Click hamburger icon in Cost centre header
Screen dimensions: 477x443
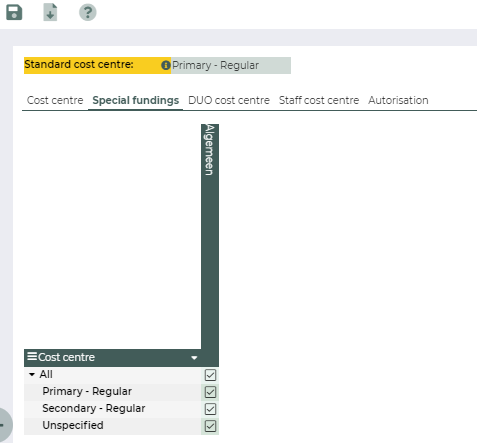click(32, 356)
